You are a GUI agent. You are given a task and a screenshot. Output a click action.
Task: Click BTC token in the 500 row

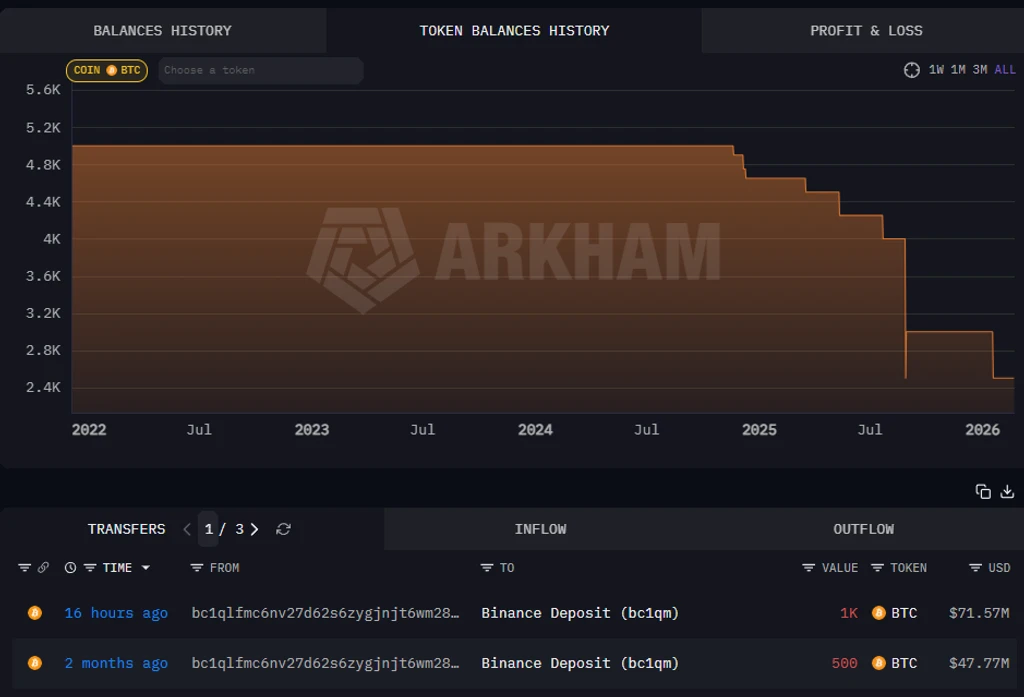(895, 663)
